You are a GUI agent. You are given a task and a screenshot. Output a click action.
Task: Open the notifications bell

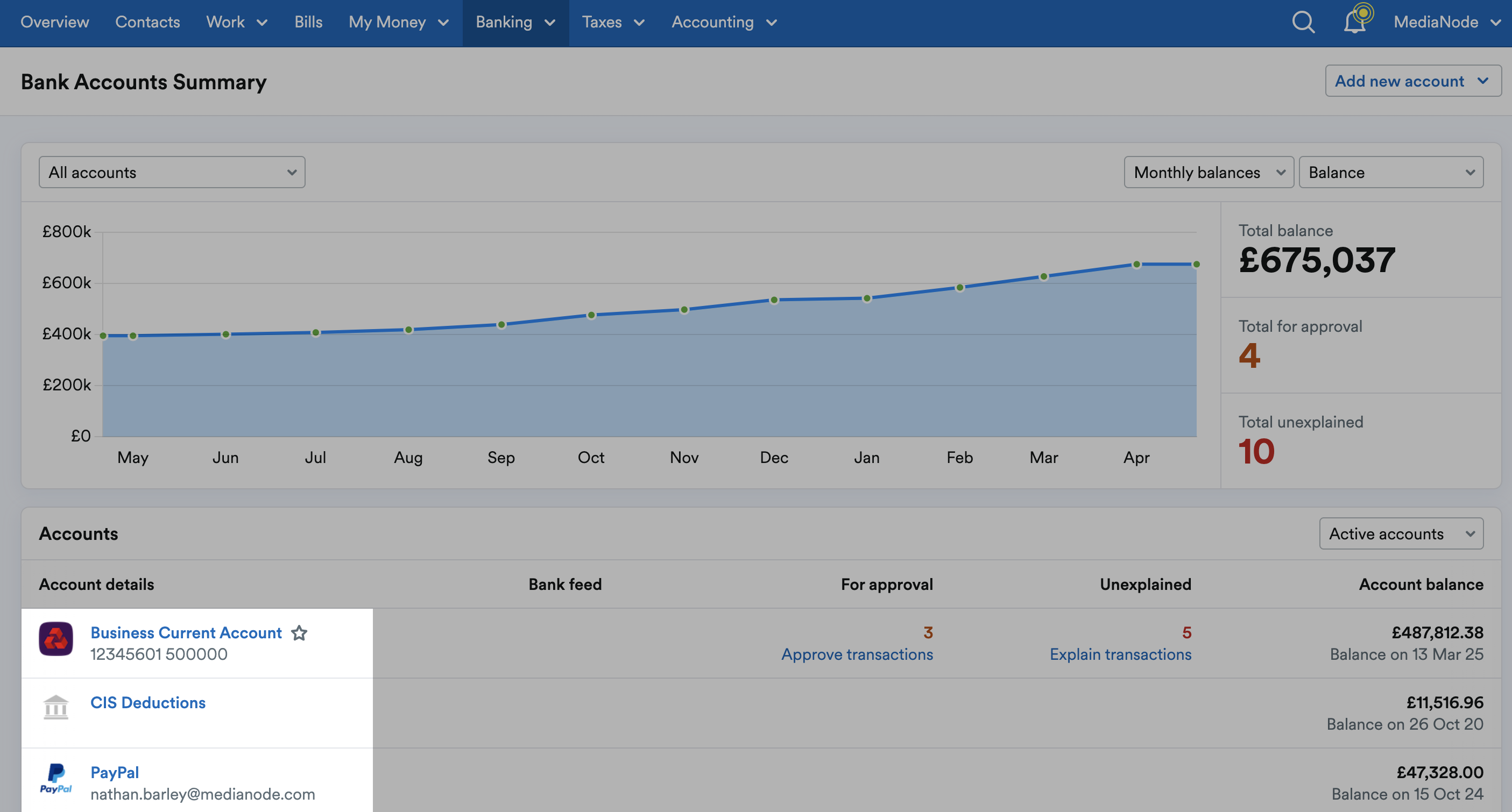click(1355, 22)
